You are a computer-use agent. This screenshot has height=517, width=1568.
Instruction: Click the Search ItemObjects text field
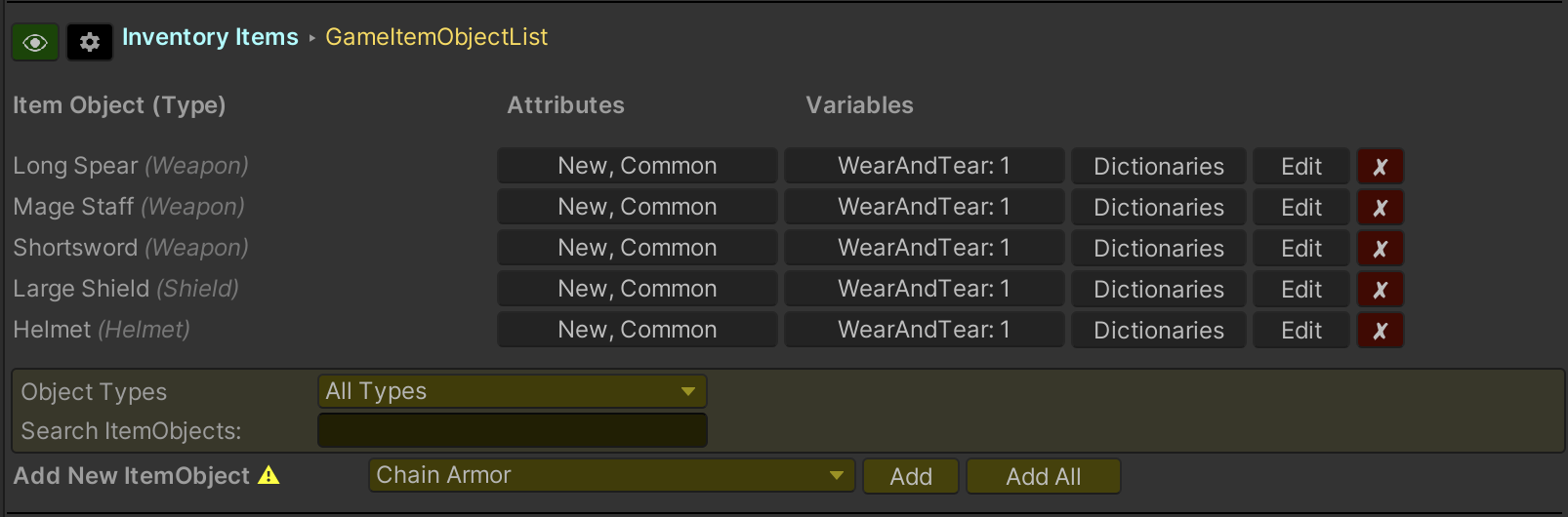pyautogui.click(x=512, y=430)
